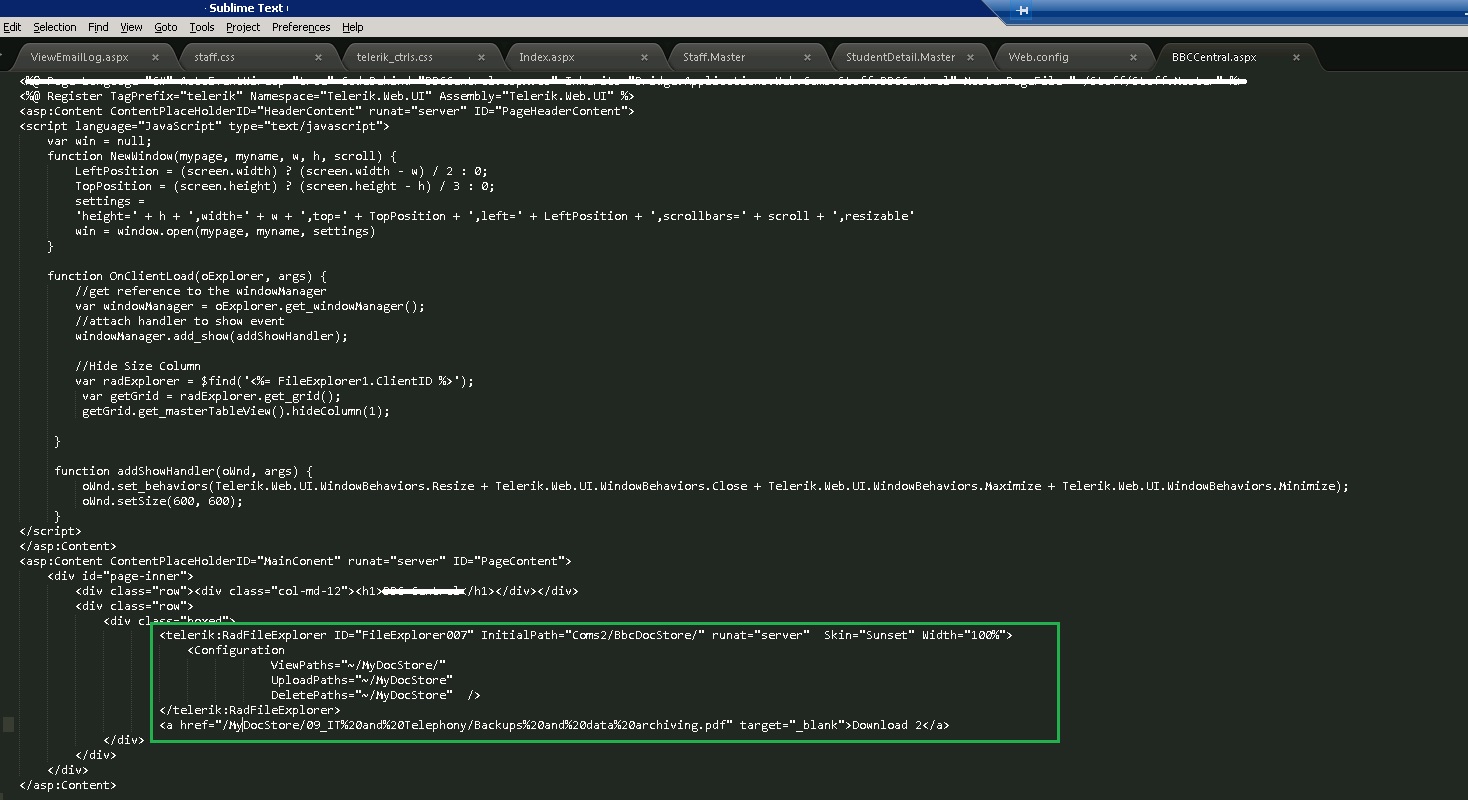Viewport: 1468px width, 800px height.
Task: Open the Project menu
Action: click(x=243, y=27)
